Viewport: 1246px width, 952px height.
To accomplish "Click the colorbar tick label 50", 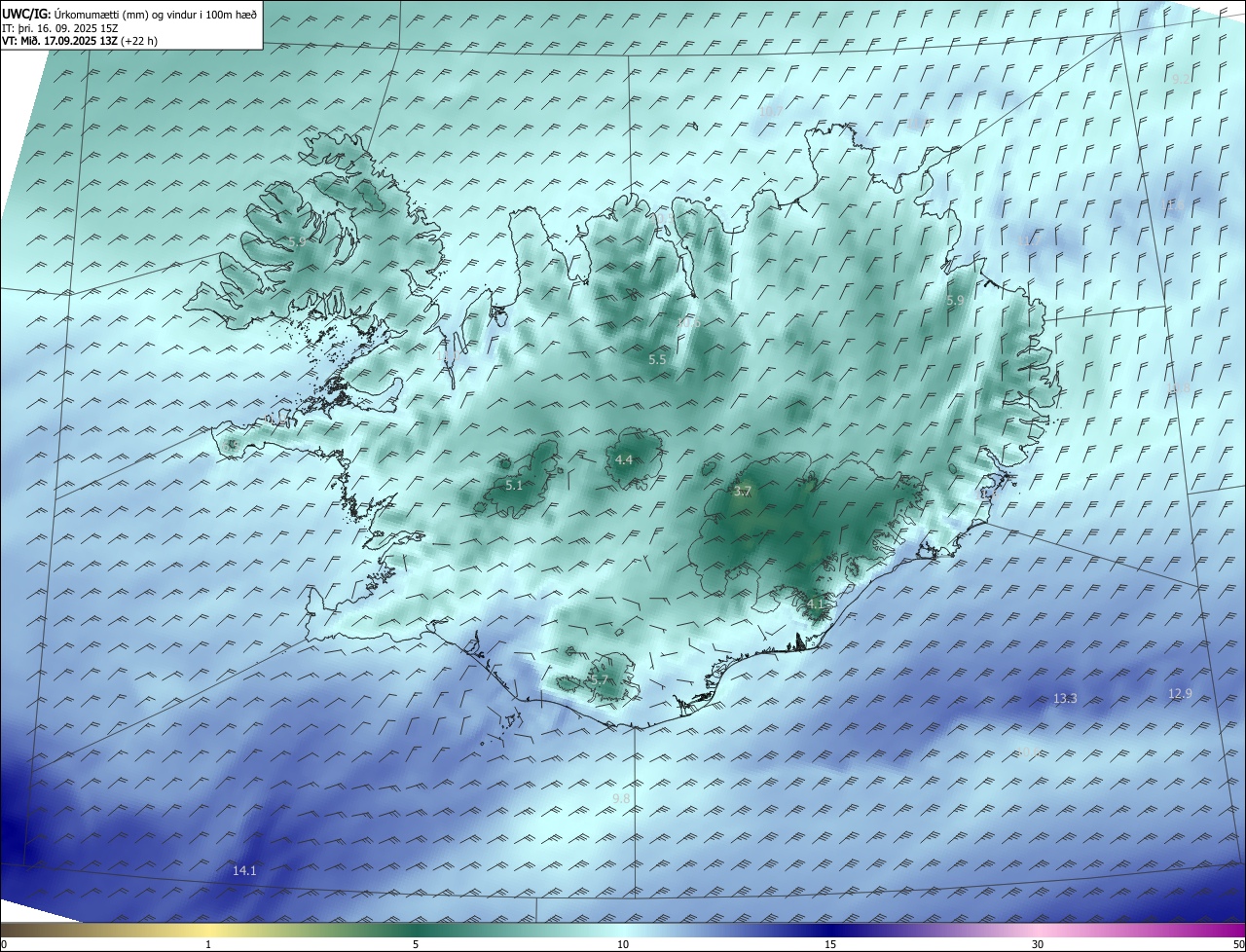I will point(1238,944).
